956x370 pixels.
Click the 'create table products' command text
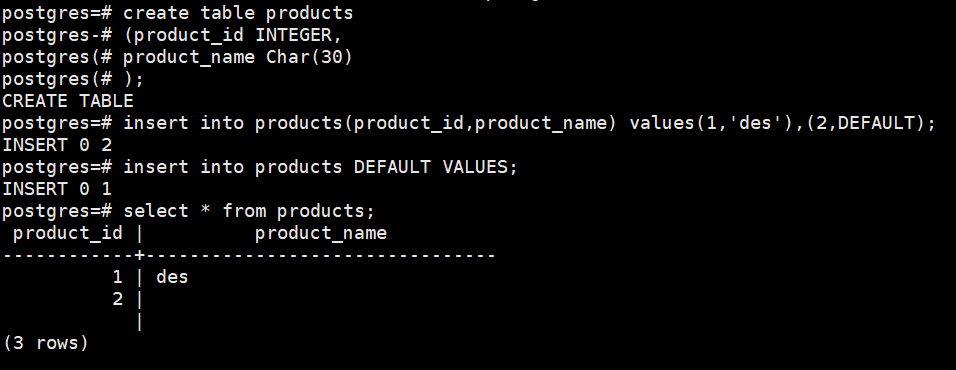238,13
